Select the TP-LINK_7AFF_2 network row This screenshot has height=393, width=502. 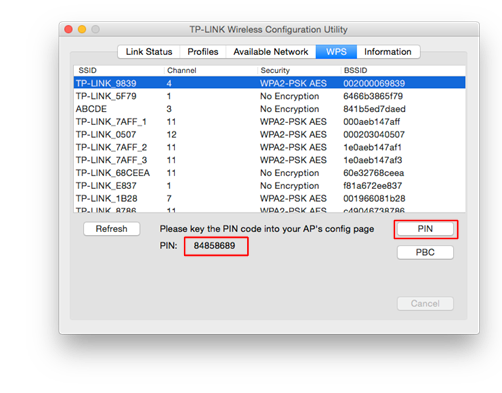pos(269,147)
